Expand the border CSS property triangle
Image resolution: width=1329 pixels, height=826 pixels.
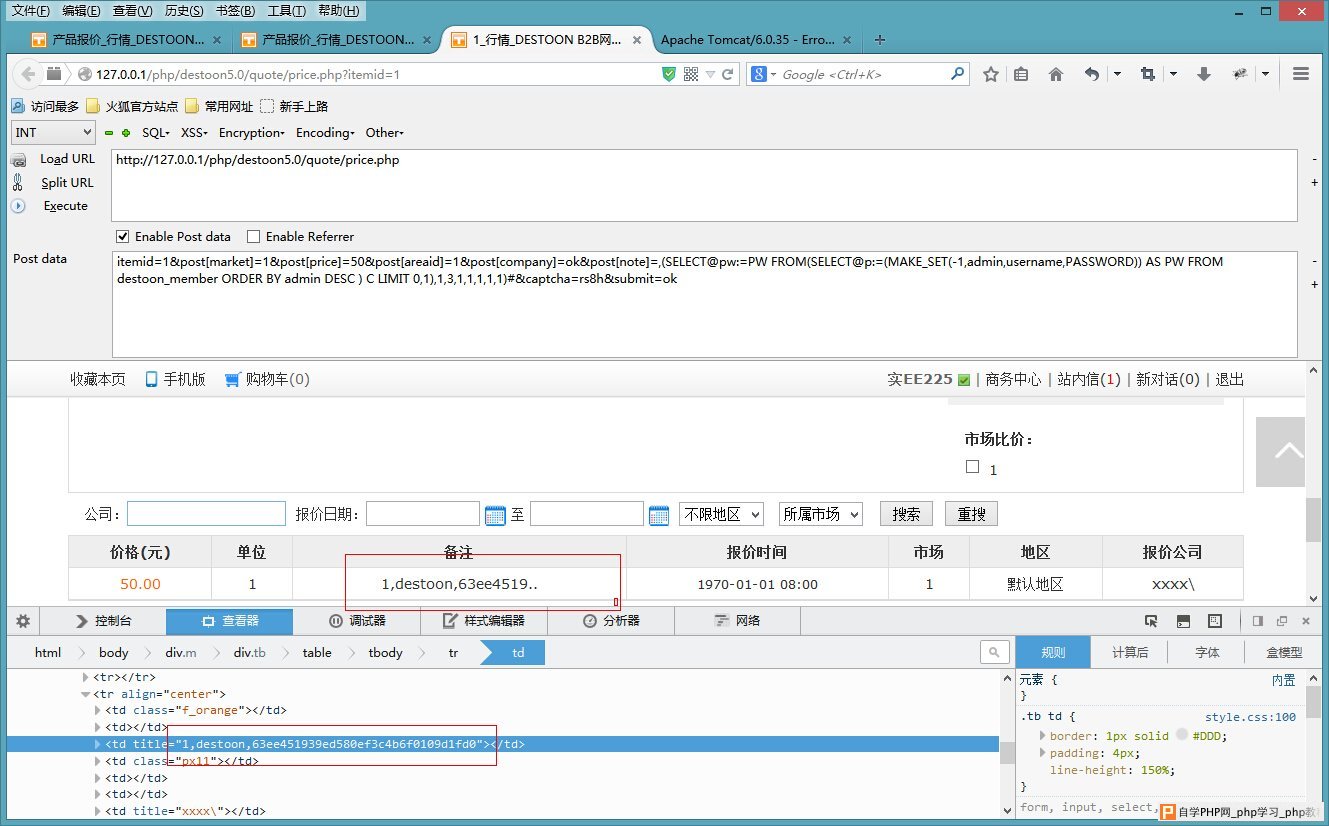1043,735
